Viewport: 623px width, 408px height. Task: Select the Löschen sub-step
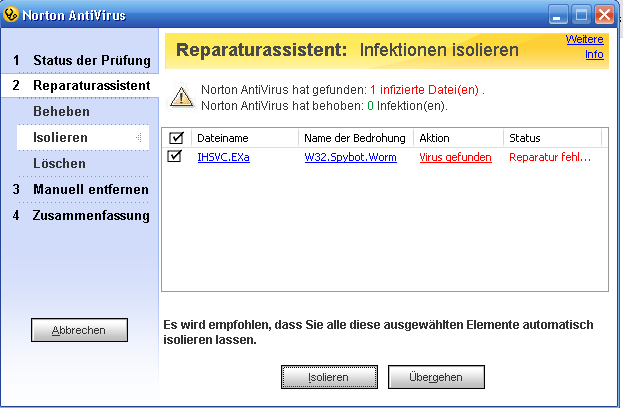click(59, 163)
